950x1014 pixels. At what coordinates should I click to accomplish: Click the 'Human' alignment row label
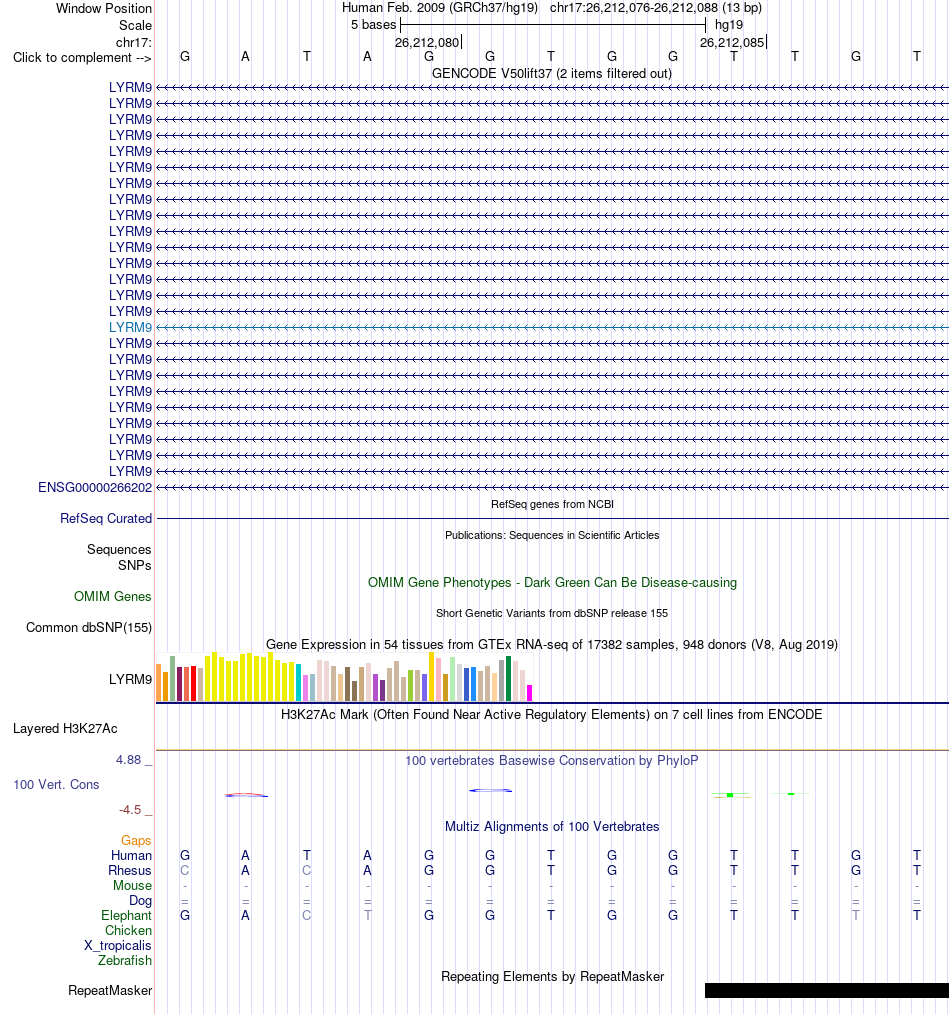pos(131,855)
